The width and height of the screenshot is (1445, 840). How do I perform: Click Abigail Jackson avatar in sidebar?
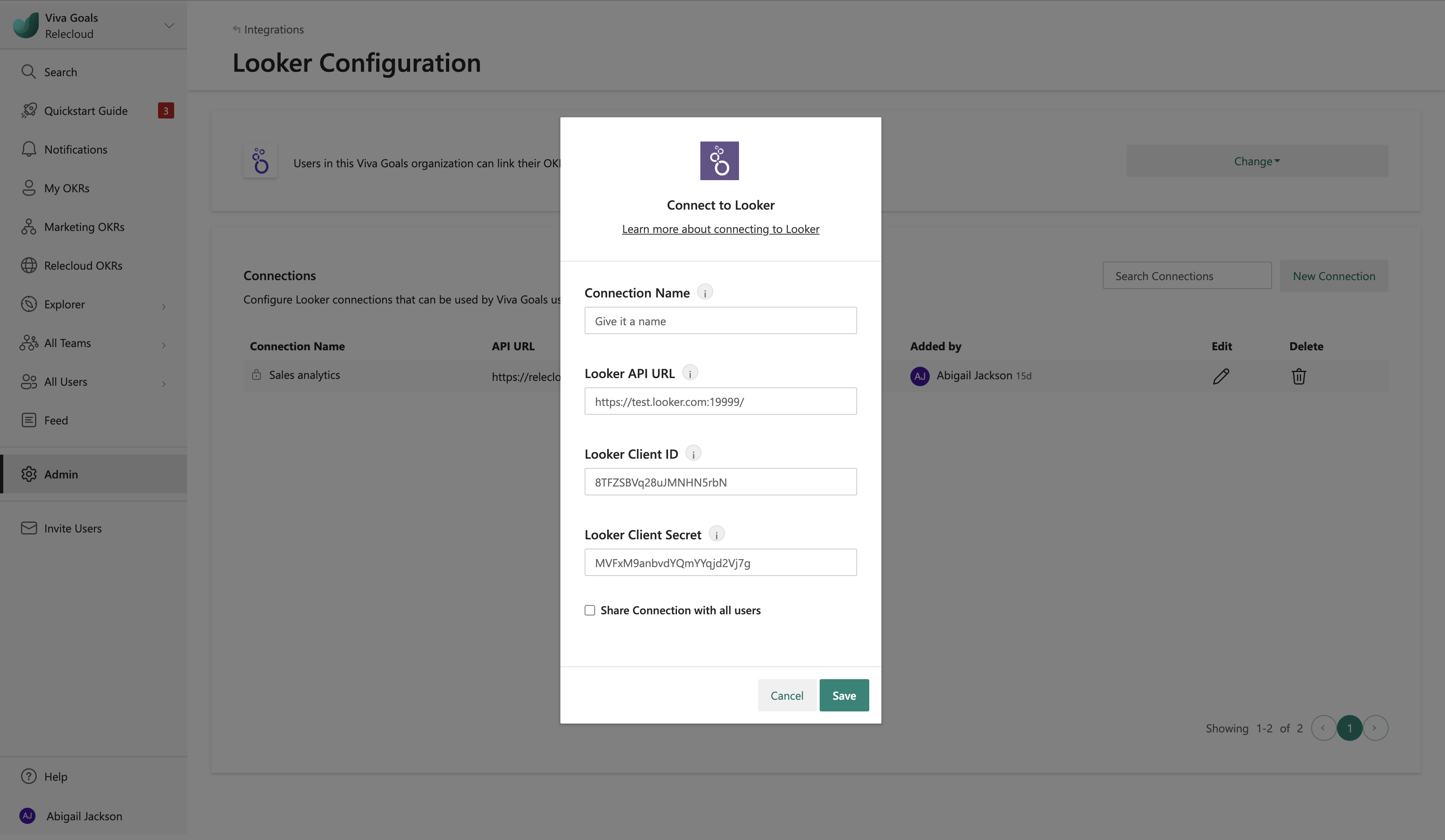click(27, 815)
